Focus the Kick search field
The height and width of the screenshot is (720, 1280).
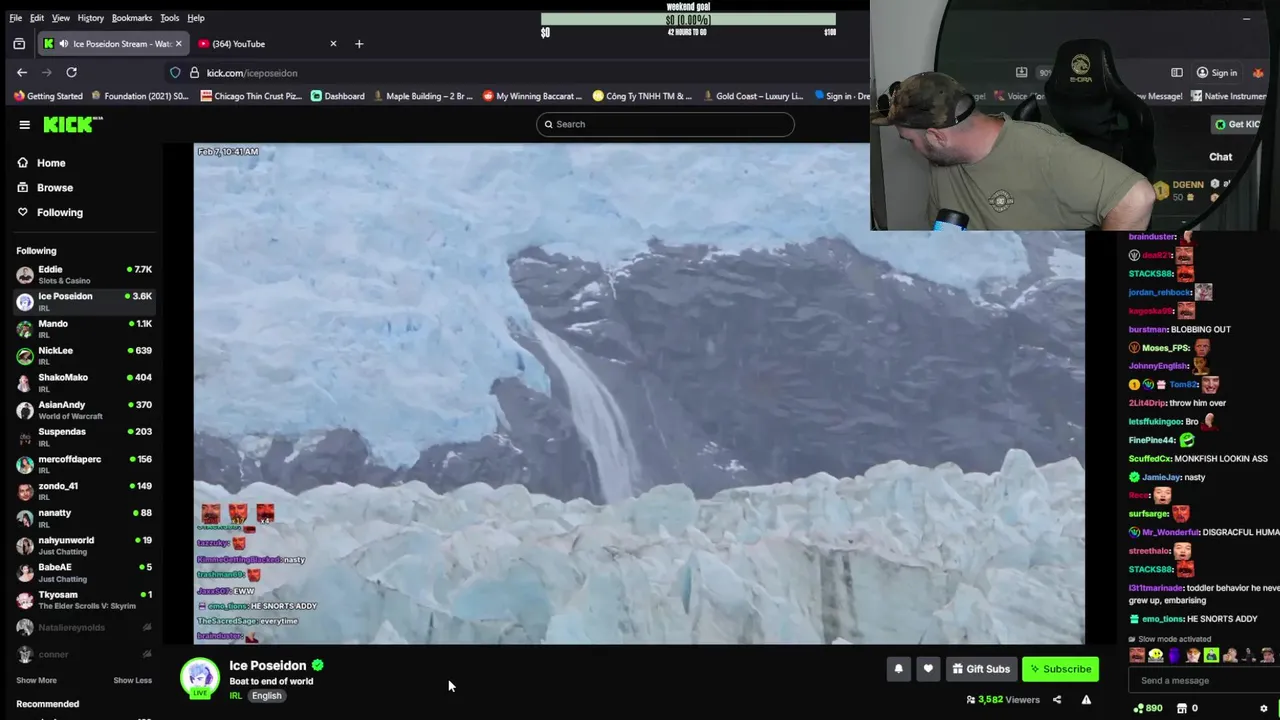tap(665, 124)
